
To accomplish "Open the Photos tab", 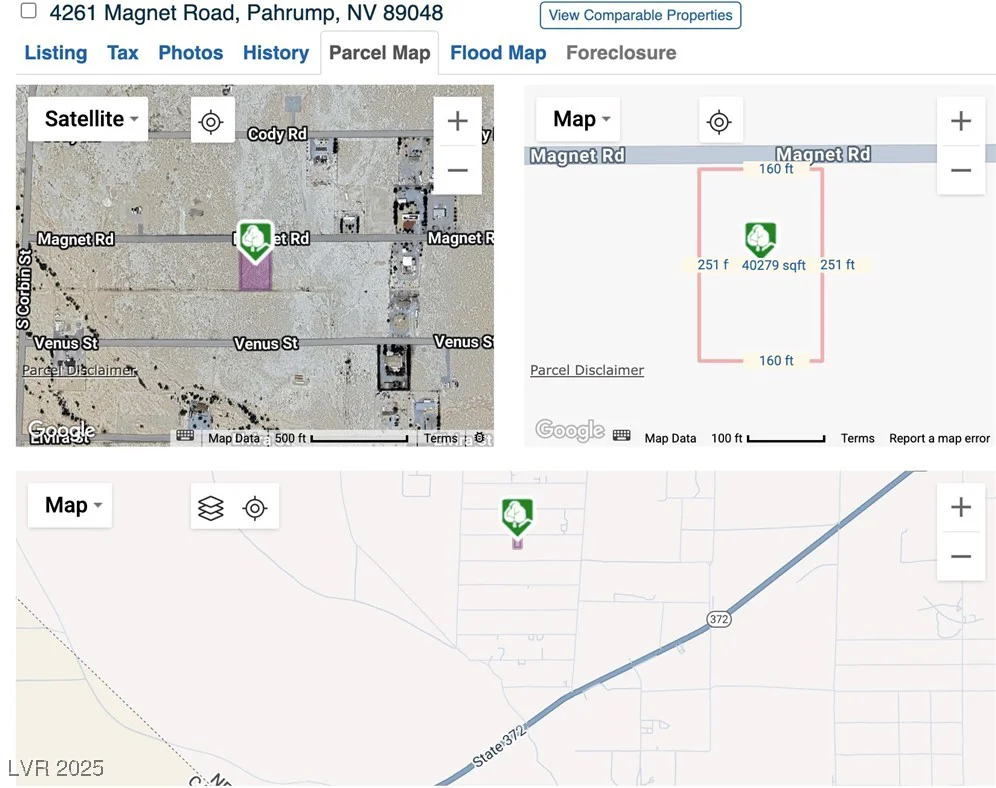I will [x=191, y=53].
